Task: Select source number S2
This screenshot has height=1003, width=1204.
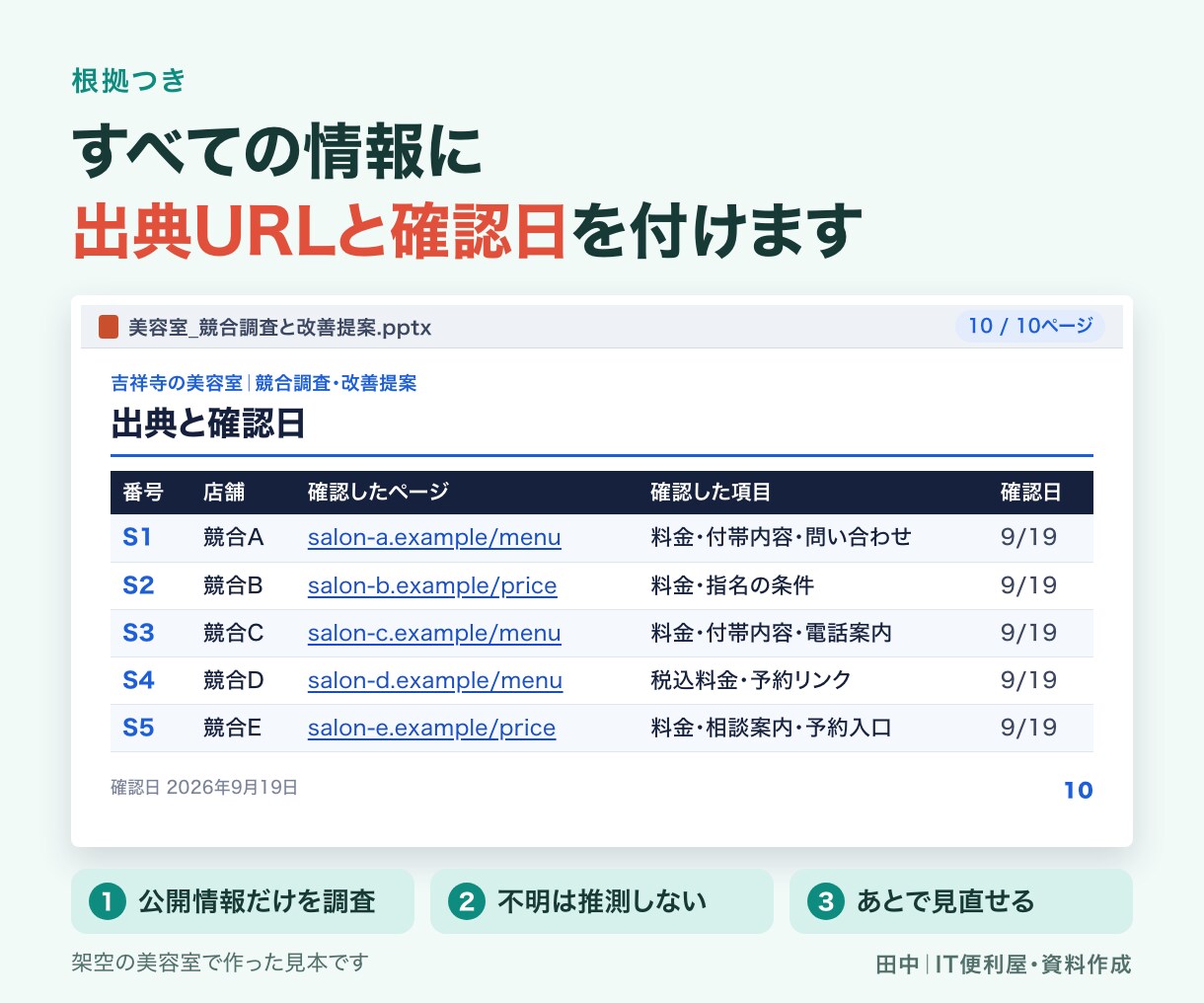Action: click(x=138, y=585)
